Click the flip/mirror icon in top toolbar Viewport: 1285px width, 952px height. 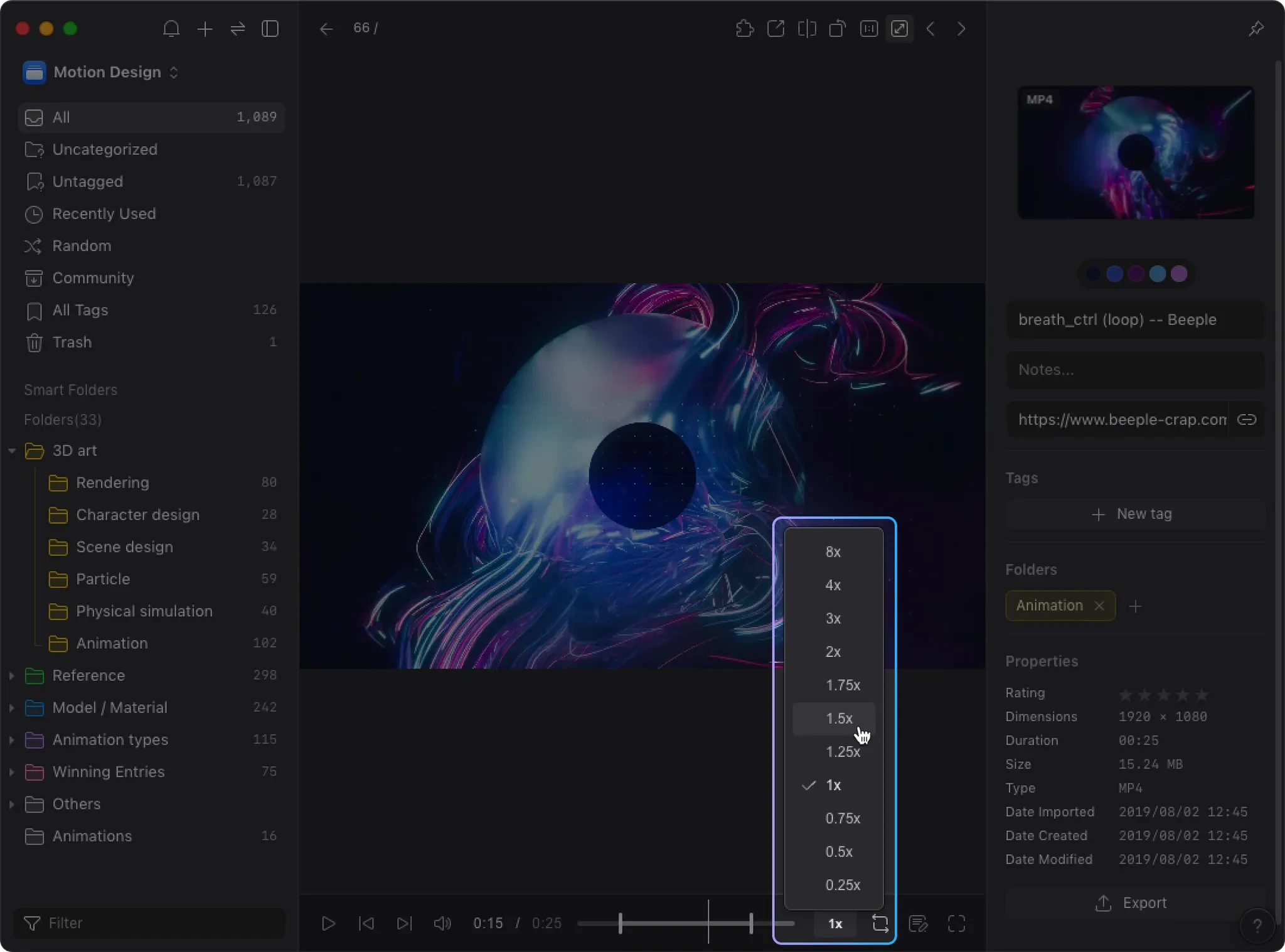[807, 29]
